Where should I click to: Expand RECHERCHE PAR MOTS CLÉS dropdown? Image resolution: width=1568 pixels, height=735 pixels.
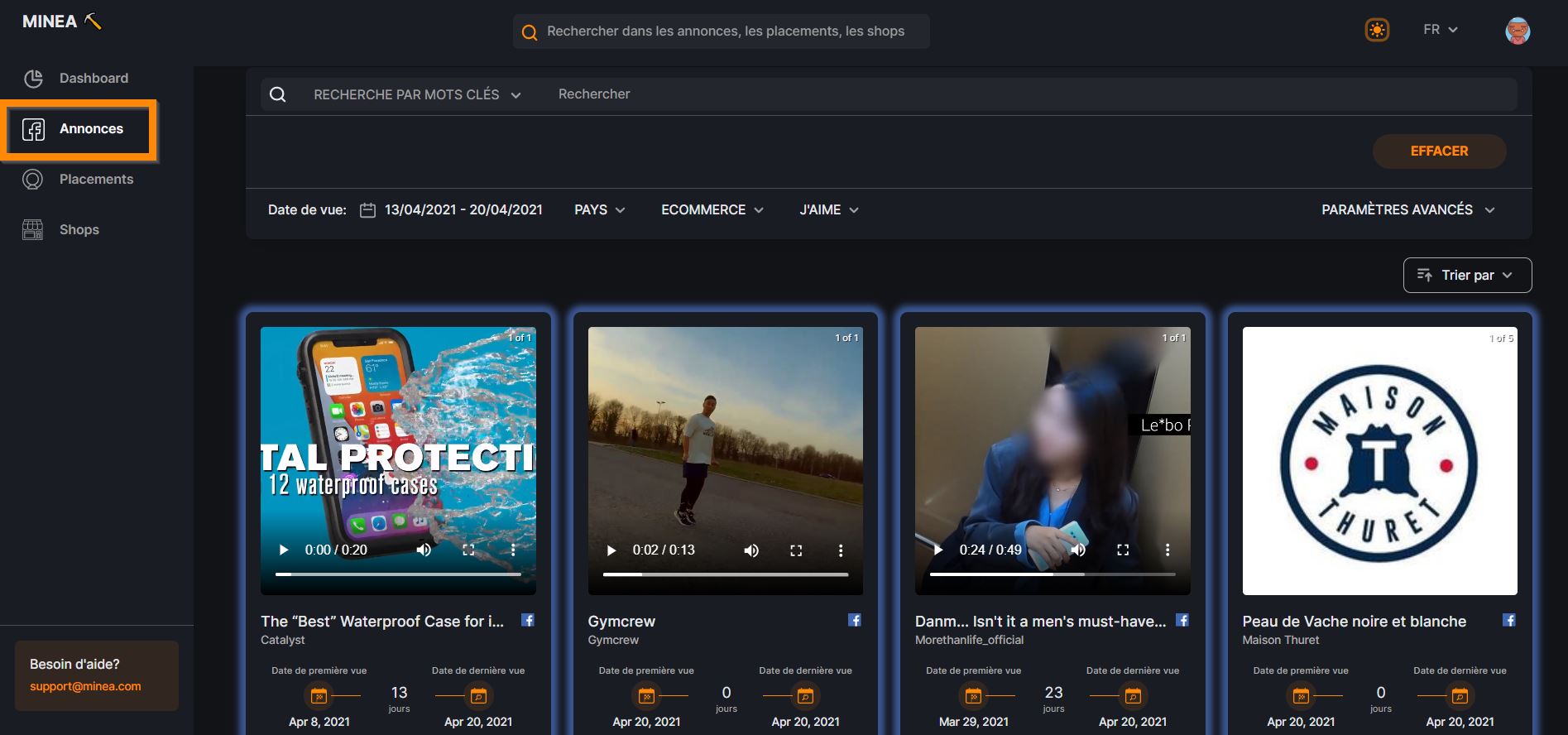pos(417,95)
